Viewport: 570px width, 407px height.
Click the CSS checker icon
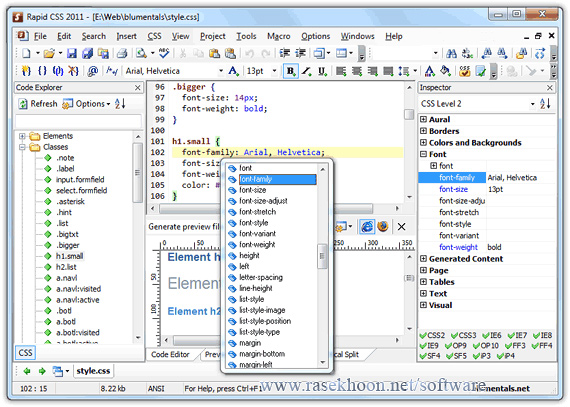click(464, 70)
